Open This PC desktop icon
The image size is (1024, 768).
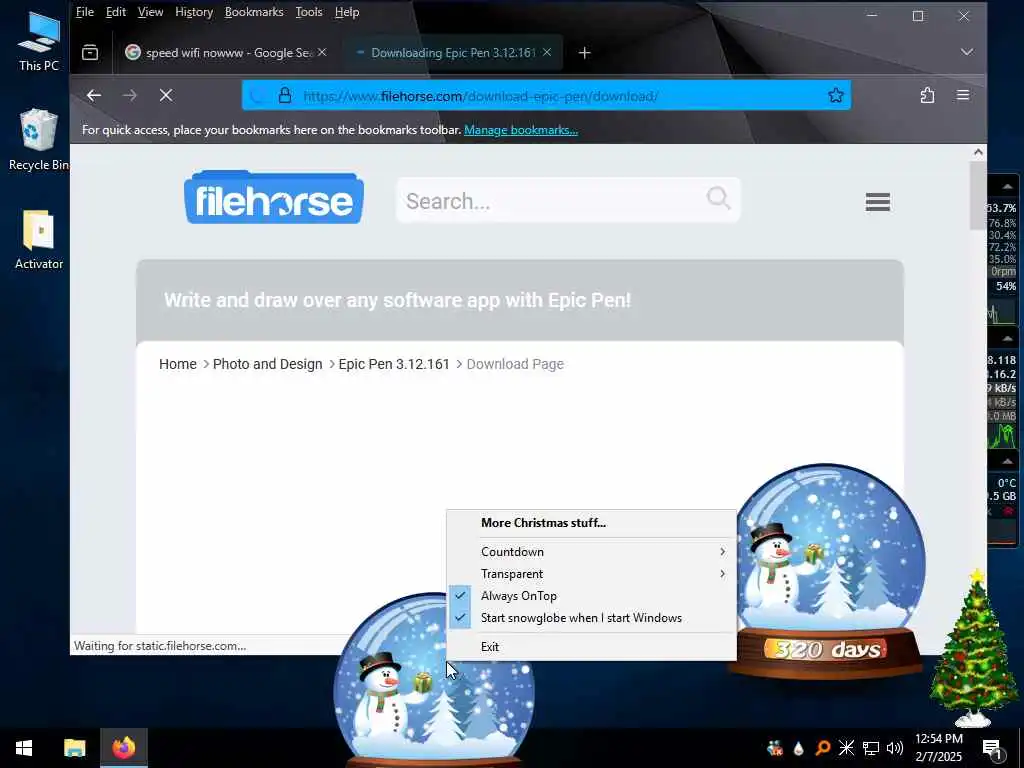[x=39, y=40]
